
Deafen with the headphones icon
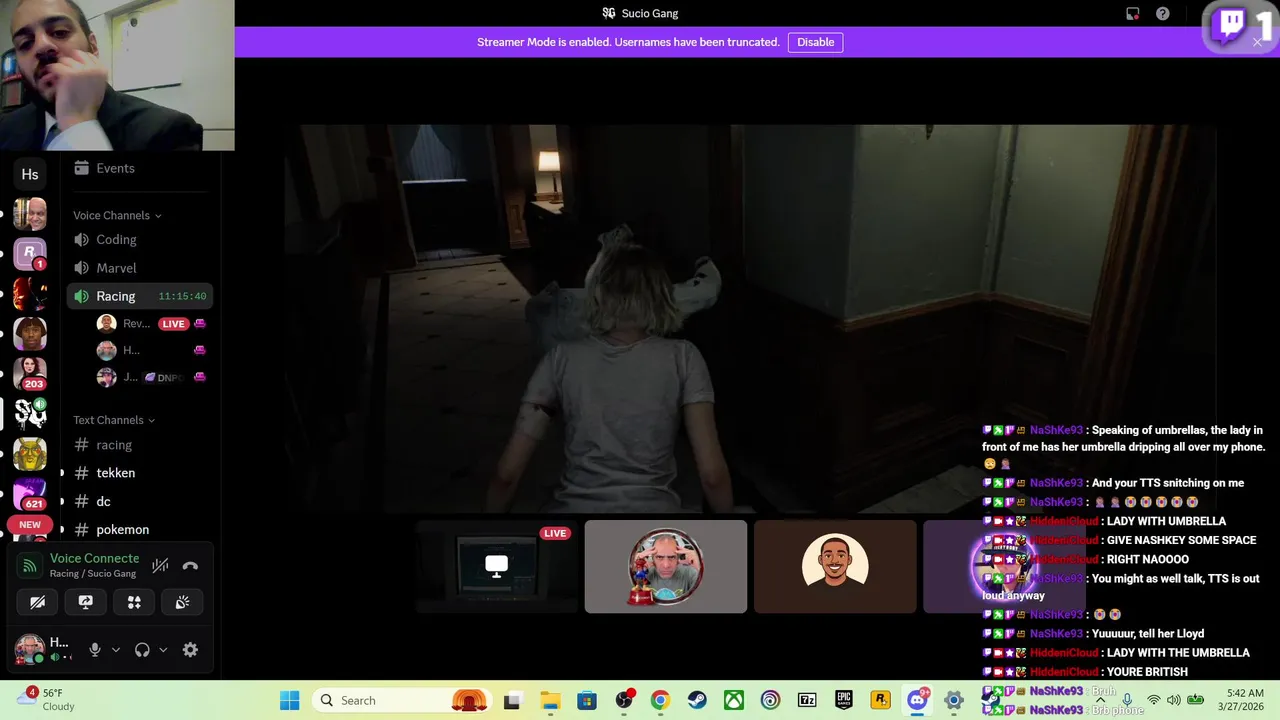click(x=142, y=650)
